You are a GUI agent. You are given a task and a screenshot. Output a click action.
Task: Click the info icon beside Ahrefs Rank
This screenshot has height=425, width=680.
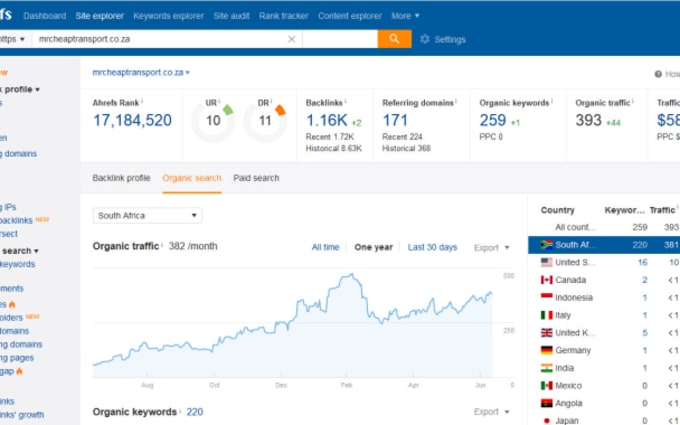[x=142, y=101]
